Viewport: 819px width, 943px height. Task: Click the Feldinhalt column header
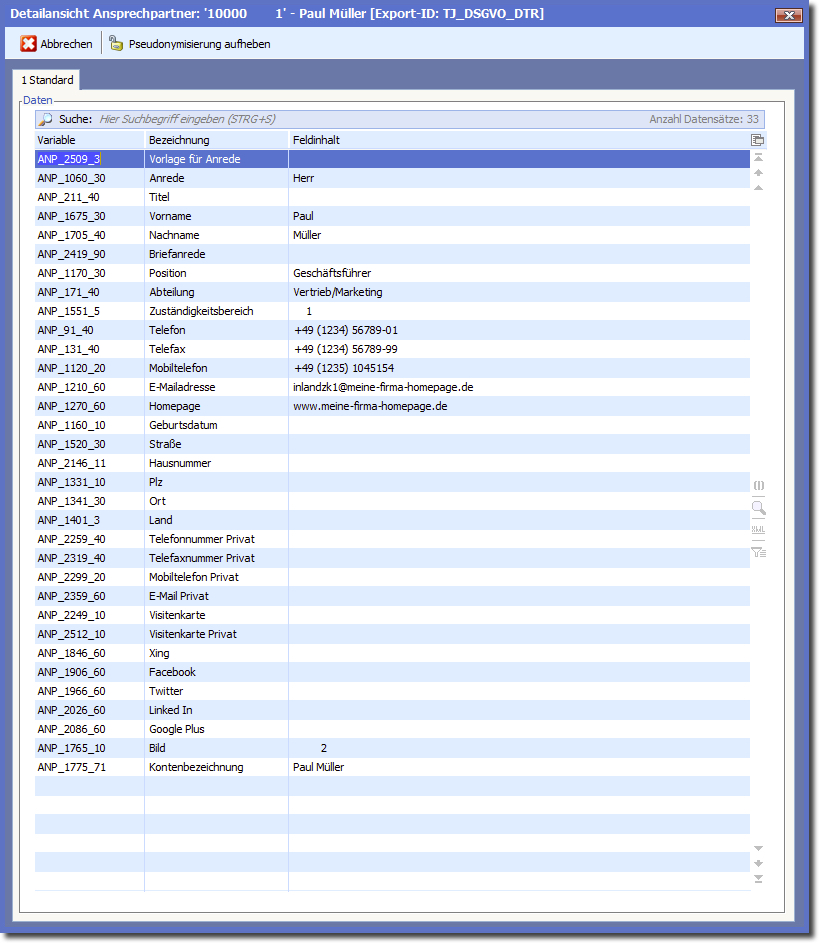518,140
